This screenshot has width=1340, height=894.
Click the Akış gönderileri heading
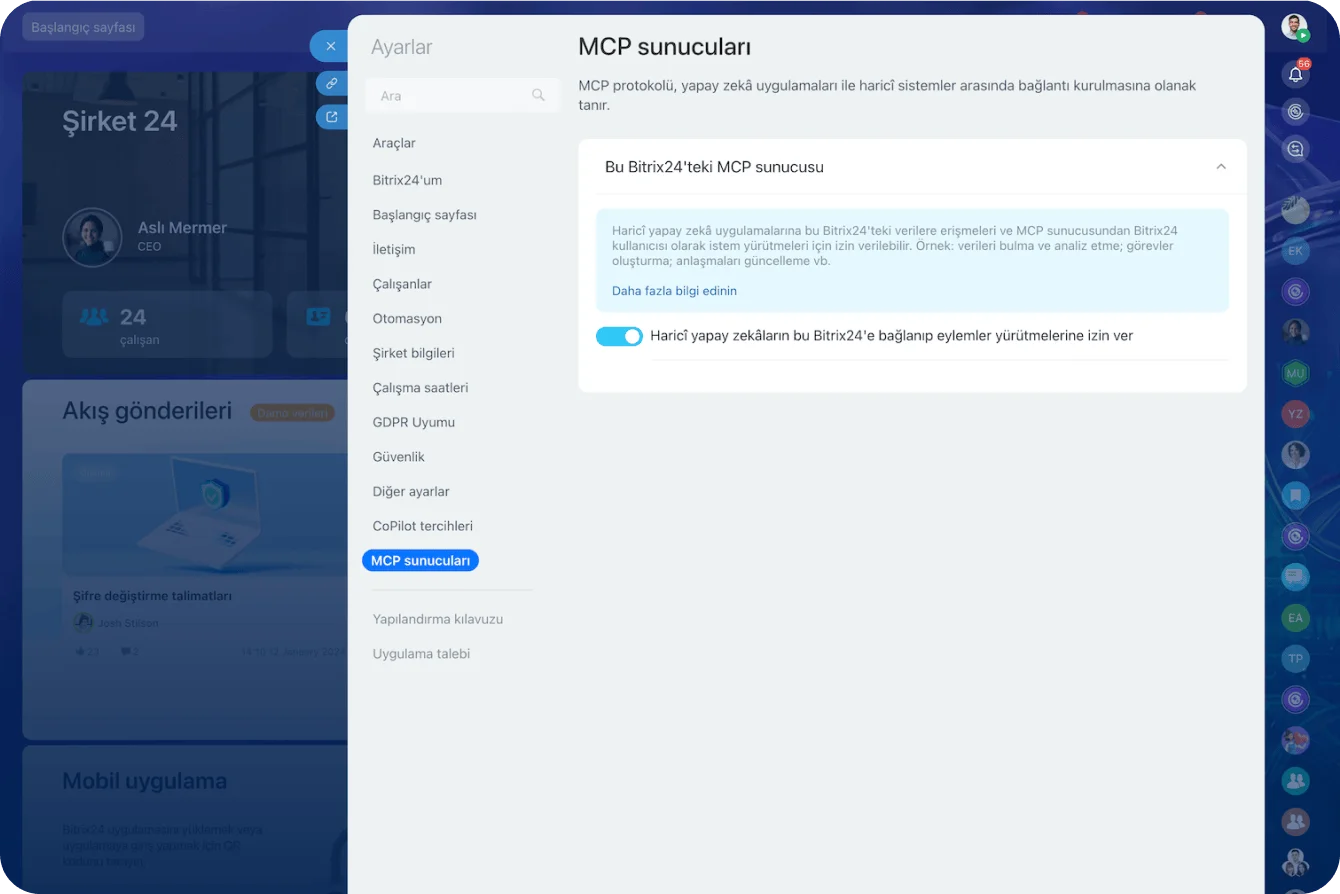(x=147, y=411)
